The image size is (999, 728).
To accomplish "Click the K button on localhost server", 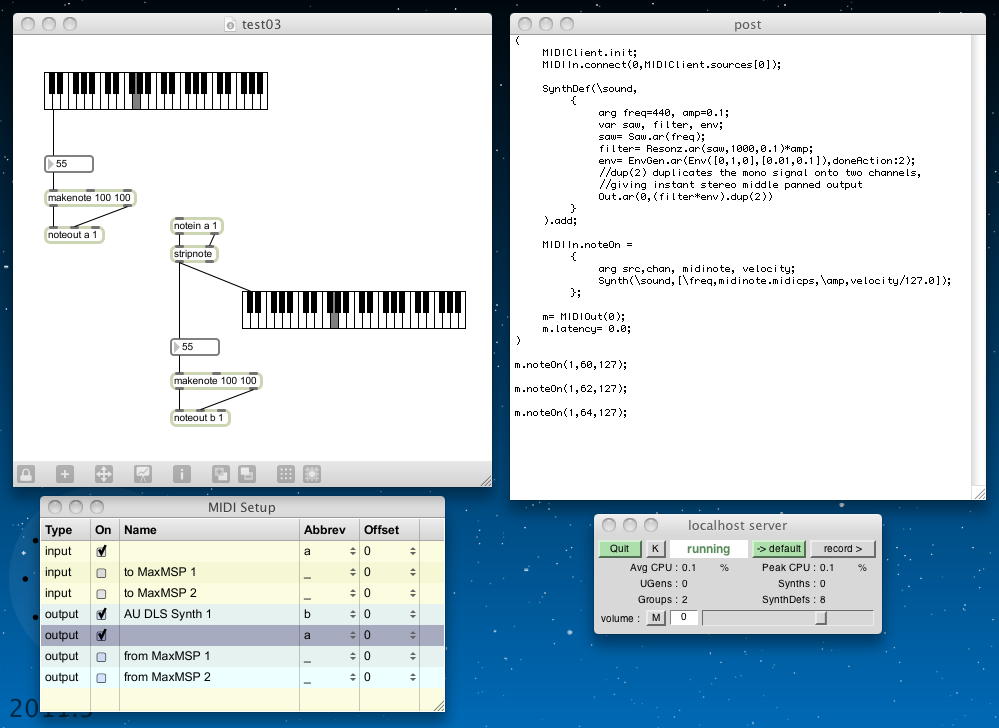I will pos(656,548).
